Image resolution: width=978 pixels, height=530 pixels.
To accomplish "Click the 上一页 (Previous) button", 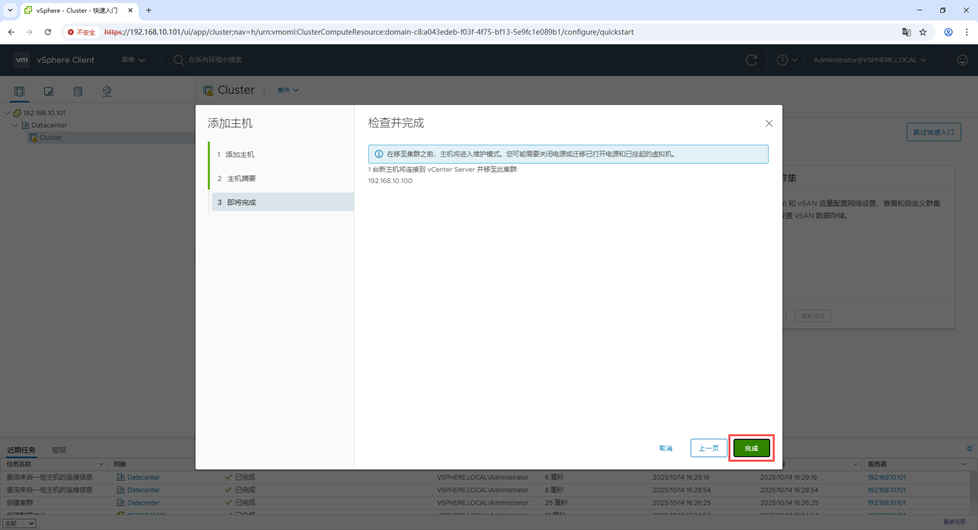I will click(708, 448).
